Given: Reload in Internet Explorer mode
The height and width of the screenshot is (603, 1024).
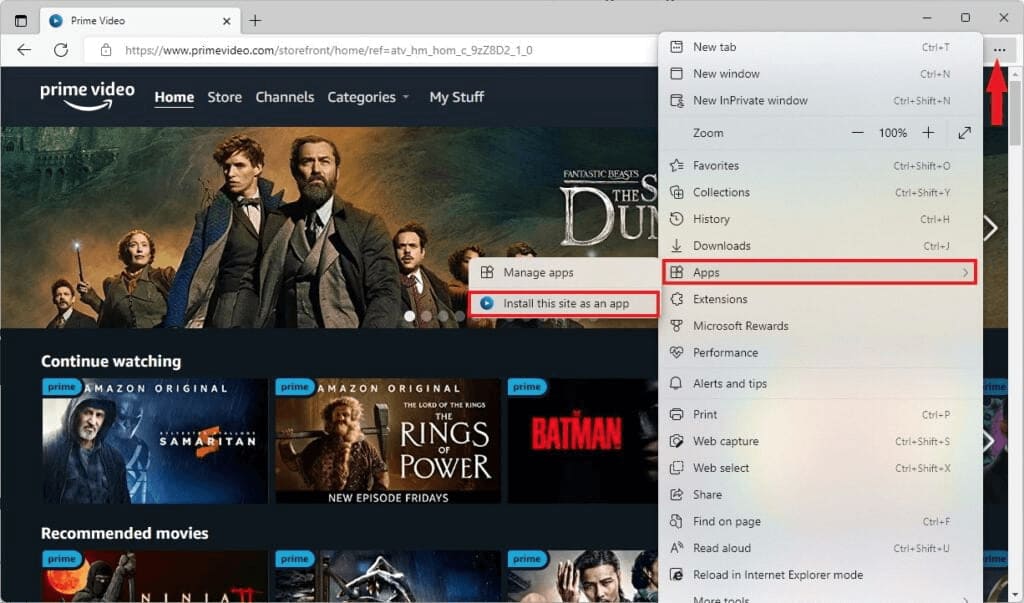Looking at the screenshot, I should pyautogui.click(x=820, y=576).
